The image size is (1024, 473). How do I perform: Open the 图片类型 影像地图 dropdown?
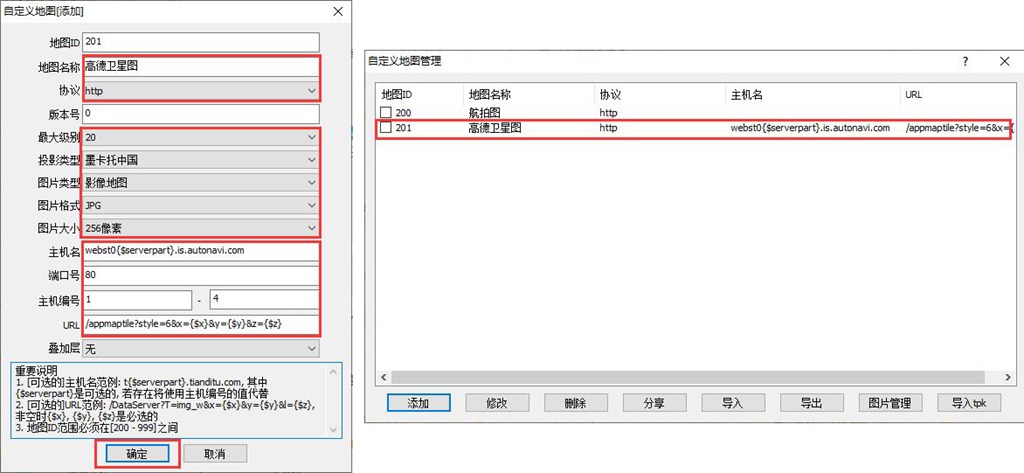pos(200,183)
